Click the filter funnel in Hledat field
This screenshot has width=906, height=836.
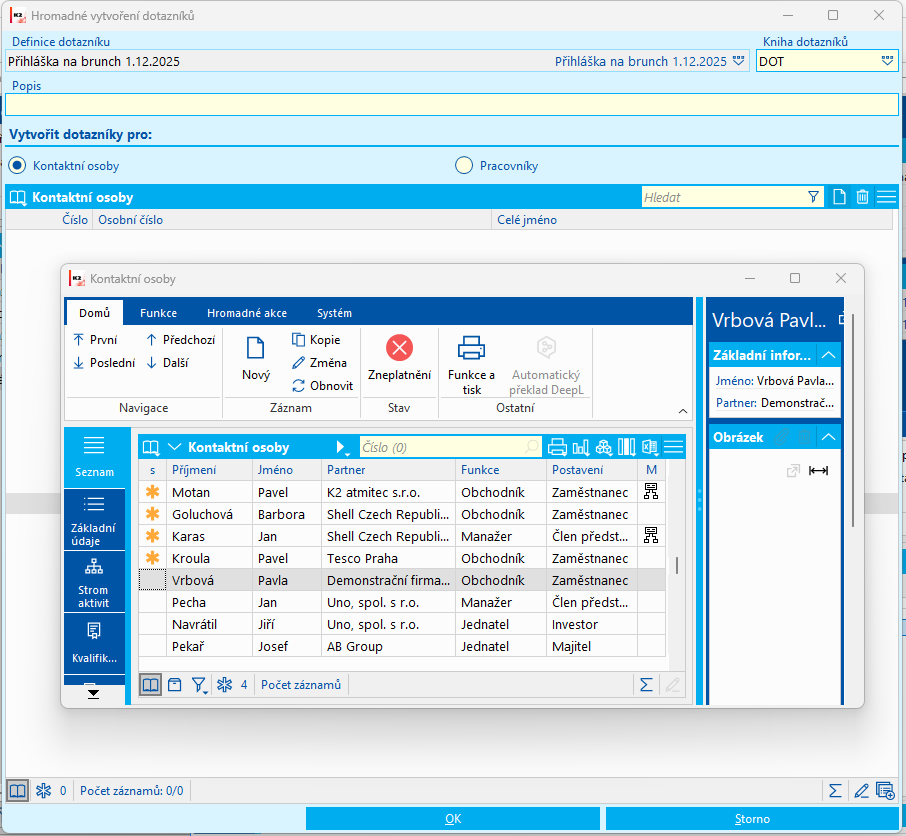(813, 197)
